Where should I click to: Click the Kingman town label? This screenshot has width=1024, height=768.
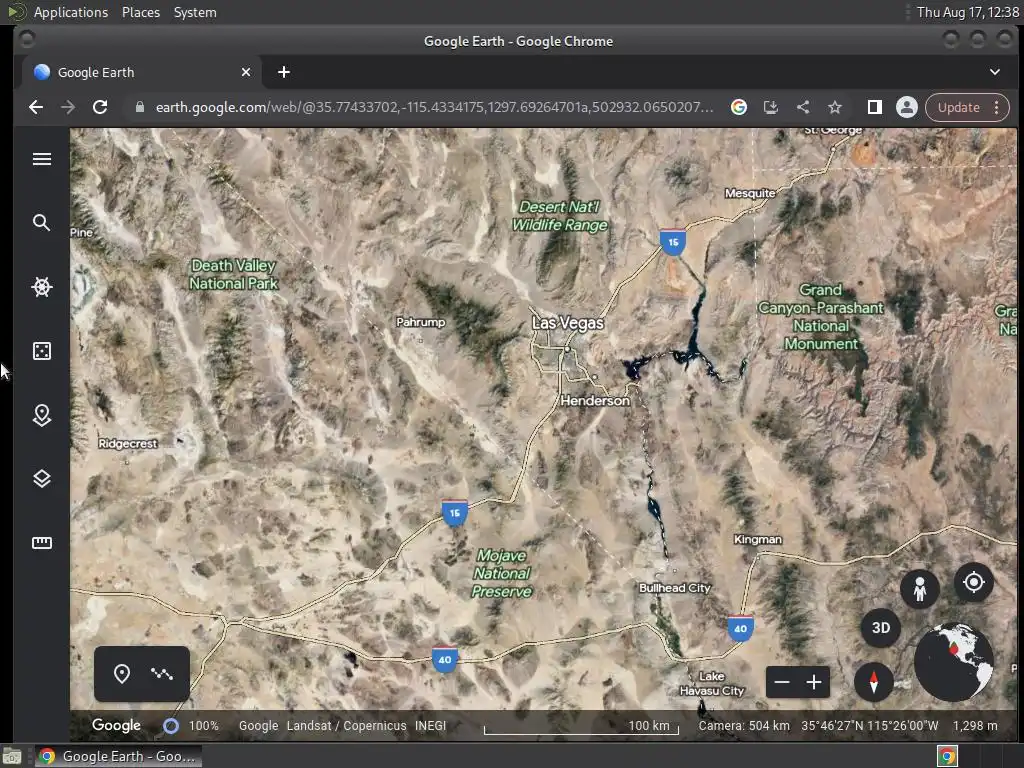pyautogui.click(x=758, y=539)
